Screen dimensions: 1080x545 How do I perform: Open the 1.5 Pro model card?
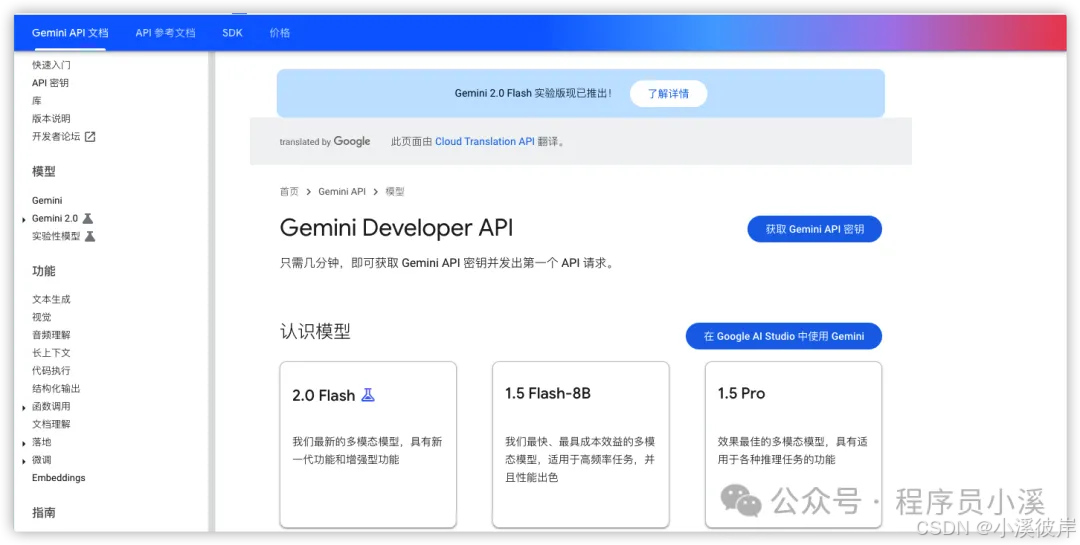click(793, 444)
